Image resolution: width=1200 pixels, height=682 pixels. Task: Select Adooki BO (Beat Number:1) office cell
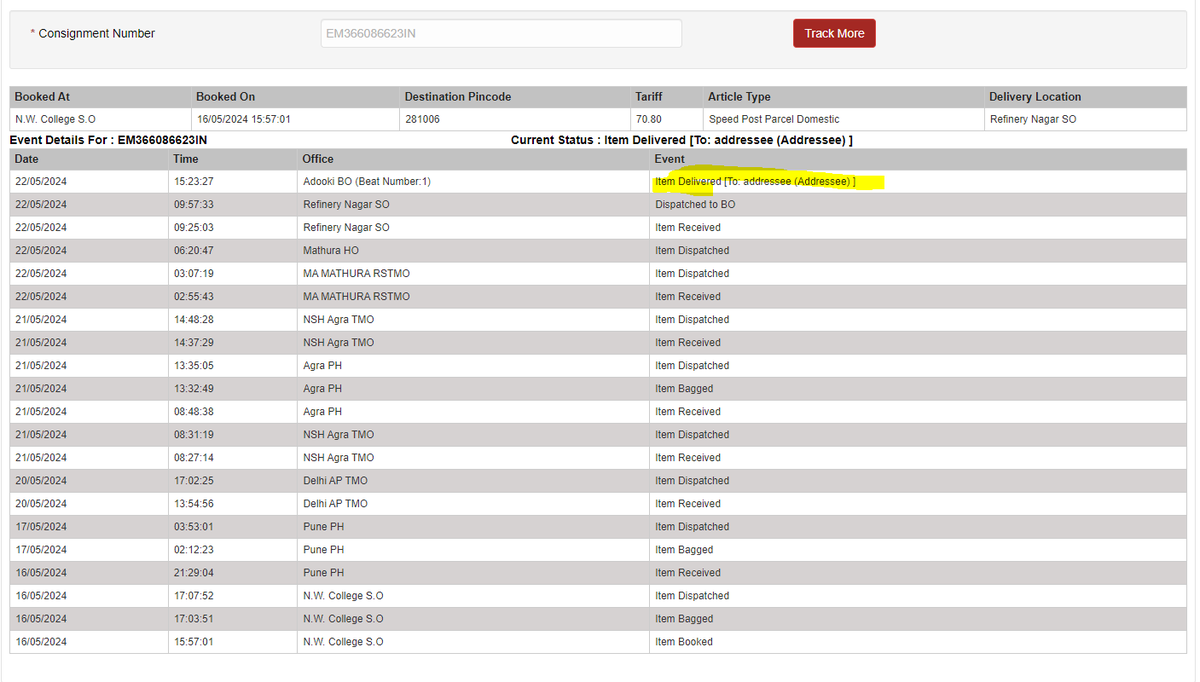473,182
